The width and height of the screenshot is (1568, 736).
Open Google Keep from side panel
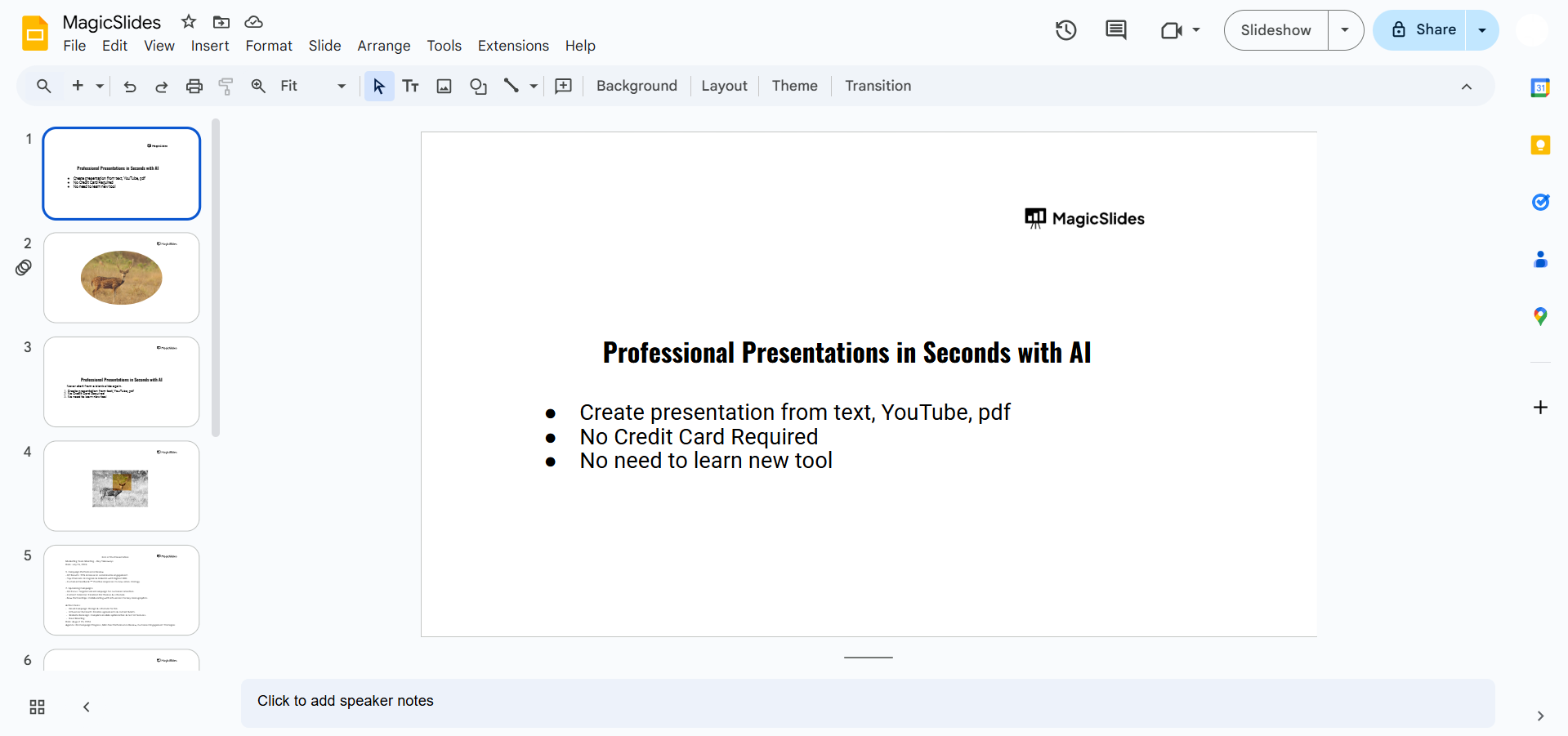point(1539,145)
